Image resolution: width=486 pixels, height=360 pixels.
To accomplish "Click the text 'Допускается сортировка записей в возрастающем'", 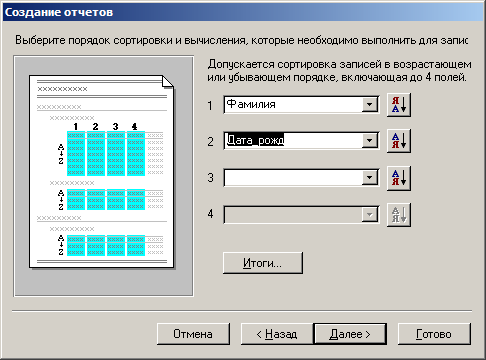I will click(x=339, y=64).
